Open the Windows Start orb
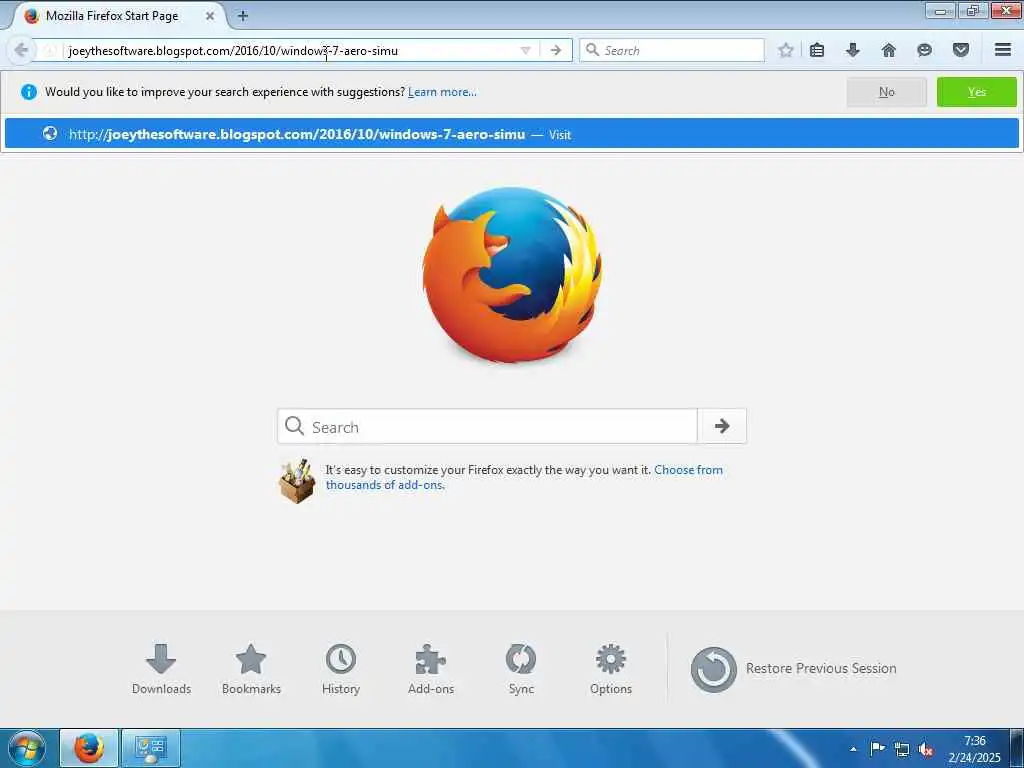Screen dimensions: 1024x768 pyautogui.click(x=27, y=748)
